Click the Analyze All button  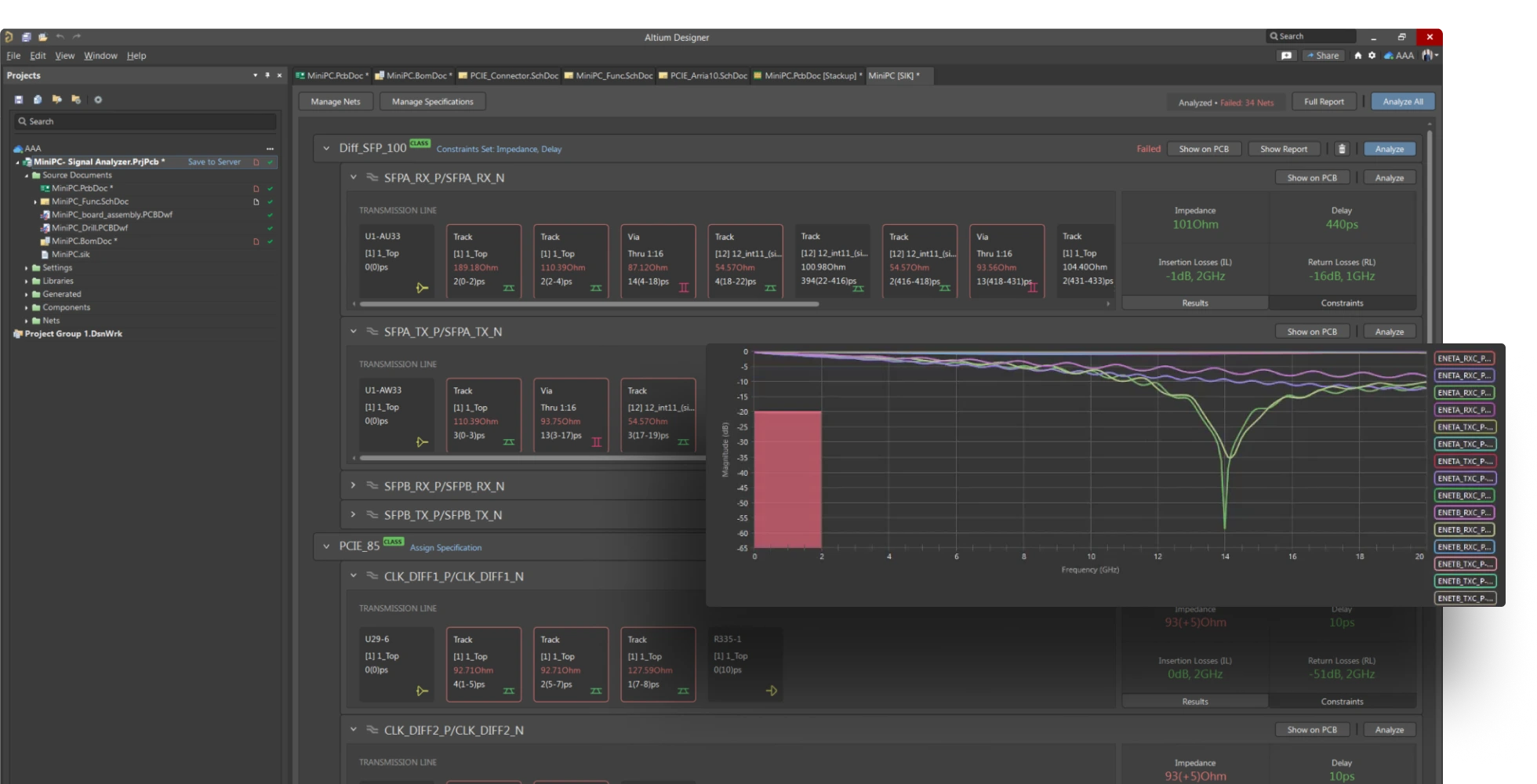pos(1402,102)
